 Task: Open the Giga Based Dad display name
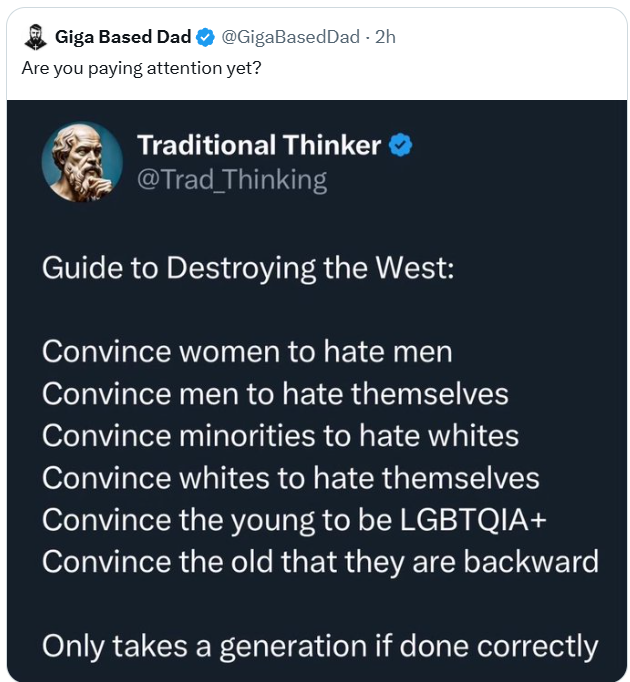123,38
